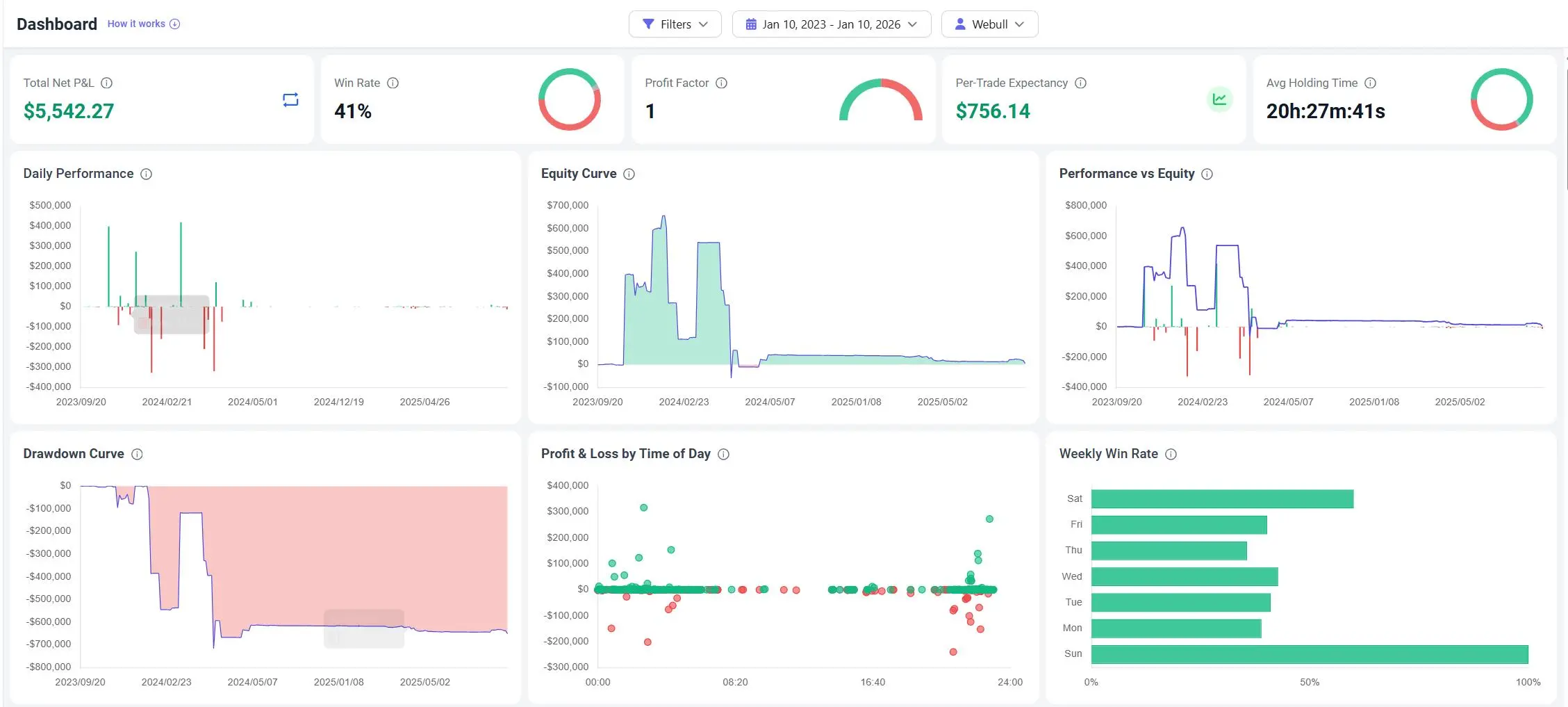Click the Sun bar in Weekly Win Rate

click(x=1309, y=654)
